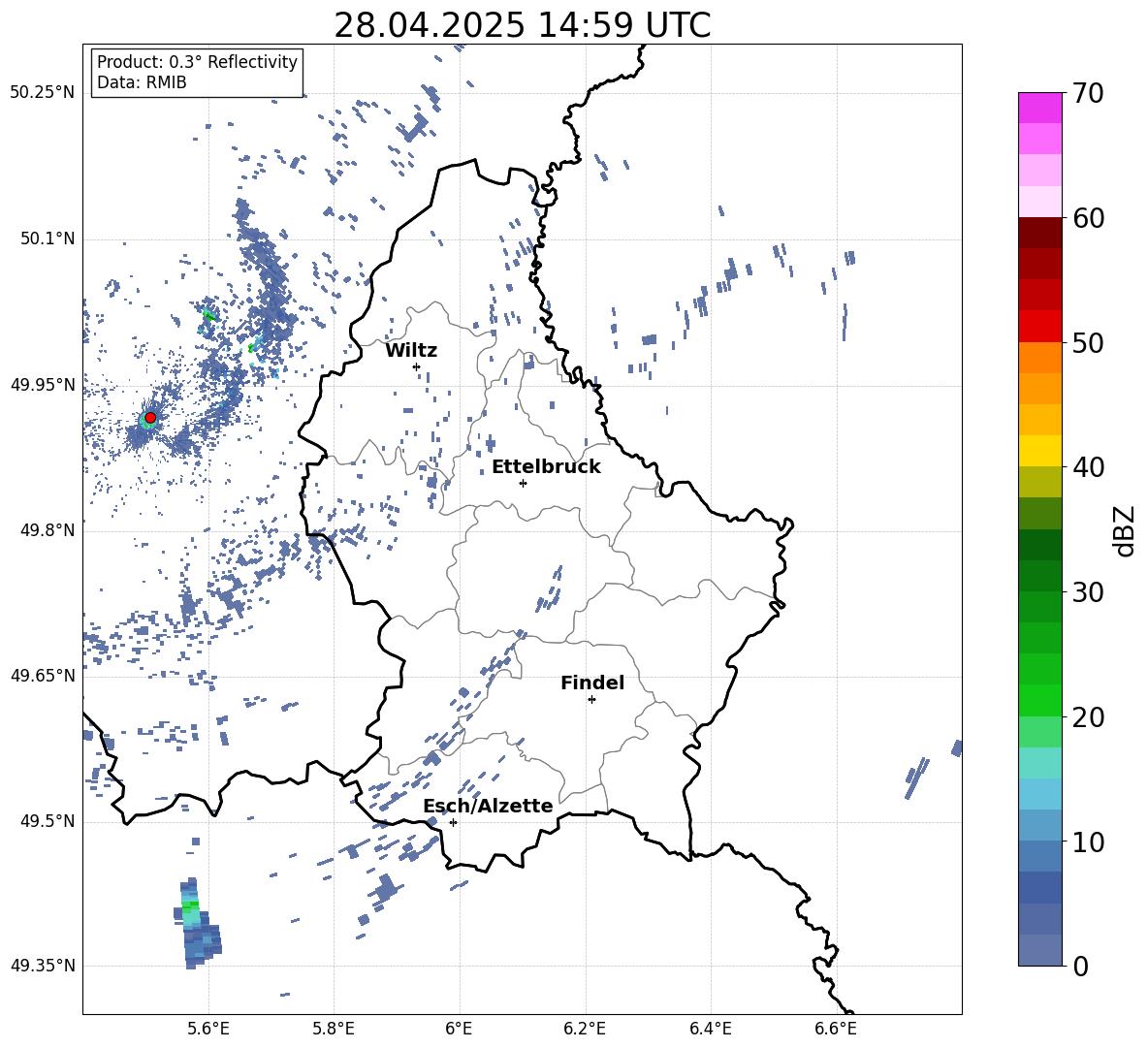This screenshot has height=1048, width=1148.
Task: Click the 49.65°N latitude label
Action: (x=43, y=675)
